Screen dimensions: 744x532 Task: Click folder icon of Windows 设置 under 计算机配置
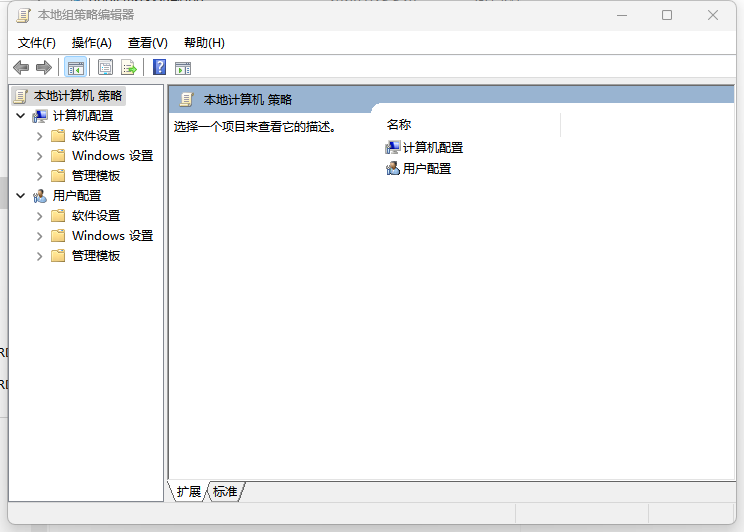58,156
